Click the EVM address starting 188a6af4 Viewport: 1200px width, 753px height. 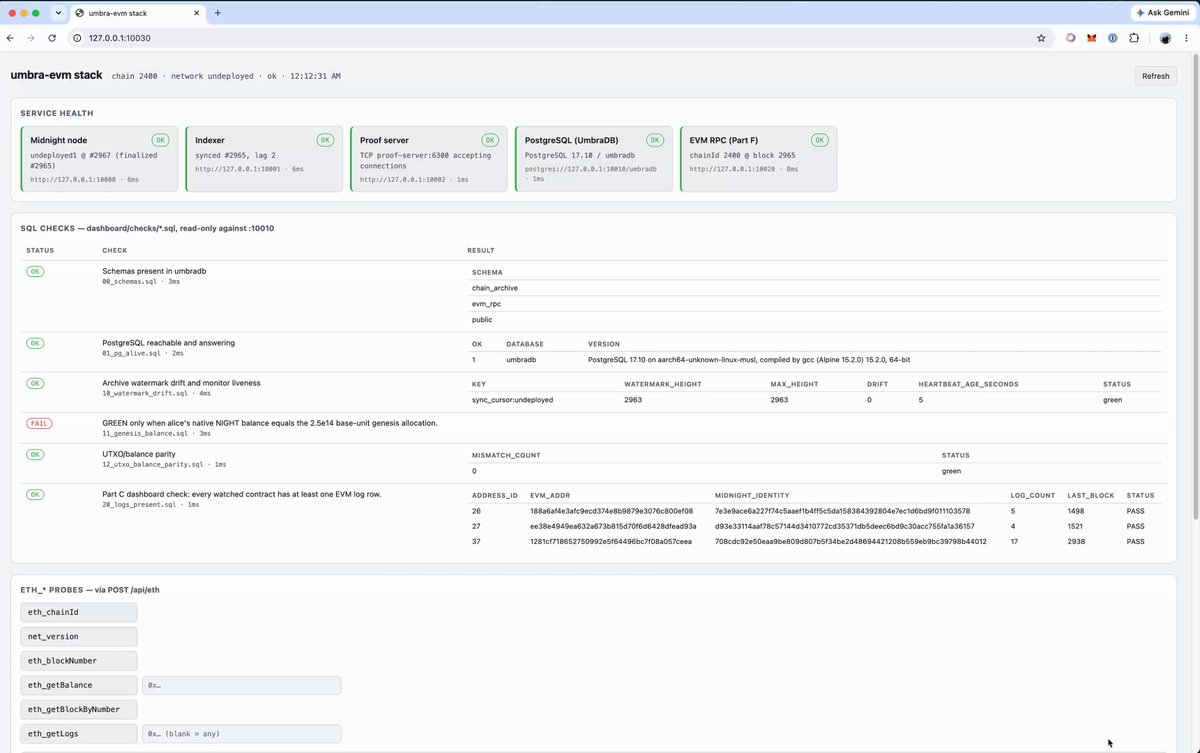coord(611,511)
